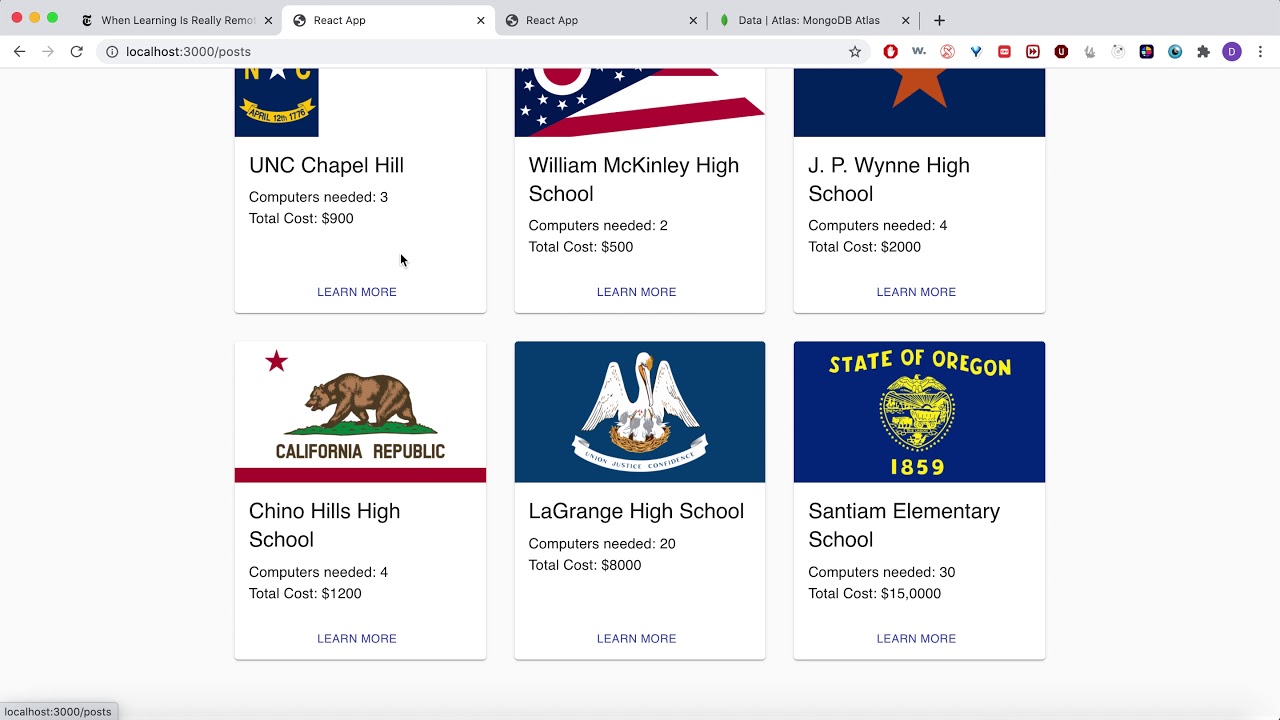
Task: Click the State of Oregon flag image
Action: pos(919,412)
